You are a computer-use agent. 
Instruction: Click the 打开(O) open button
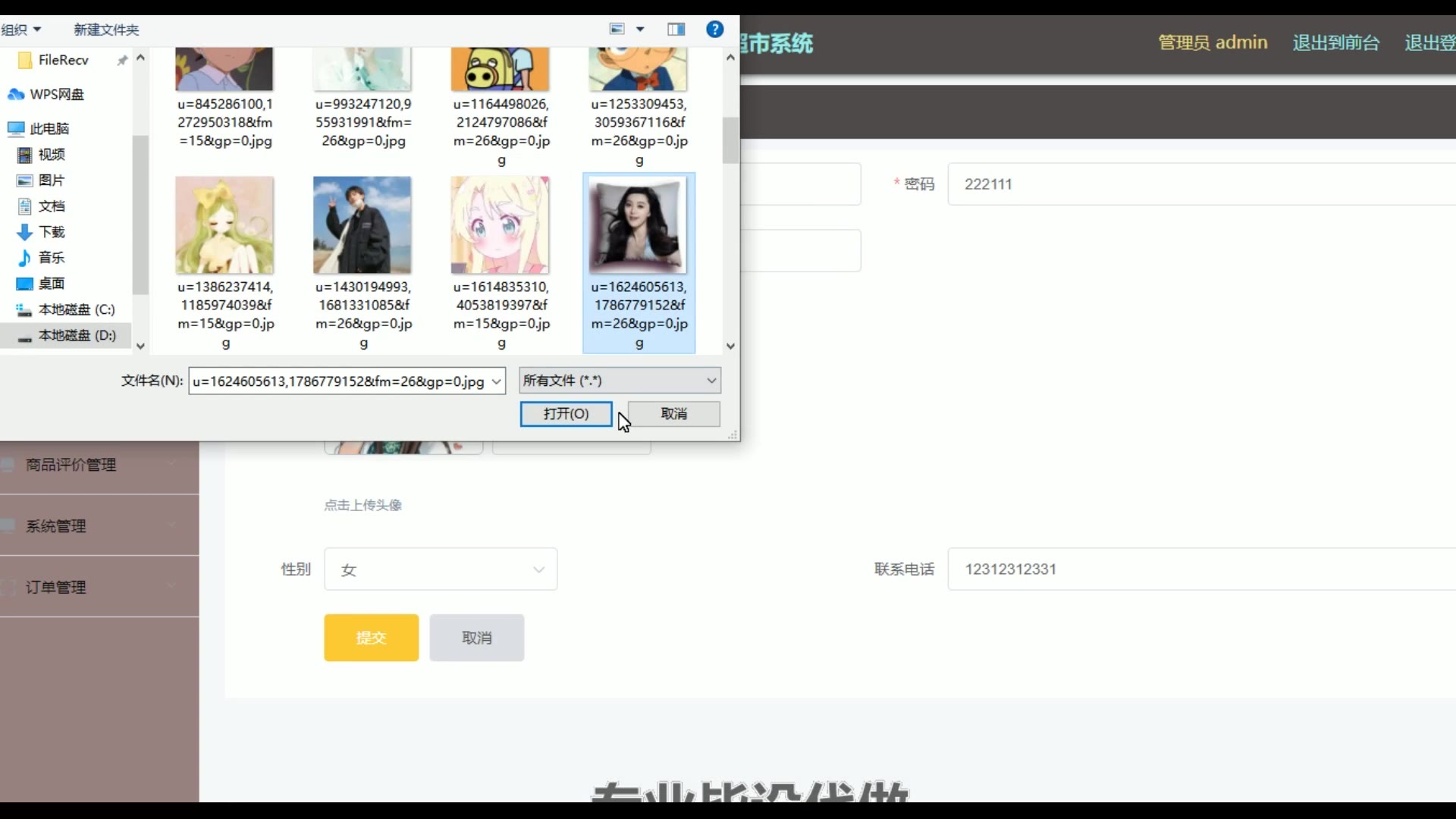tap(566, 414)
